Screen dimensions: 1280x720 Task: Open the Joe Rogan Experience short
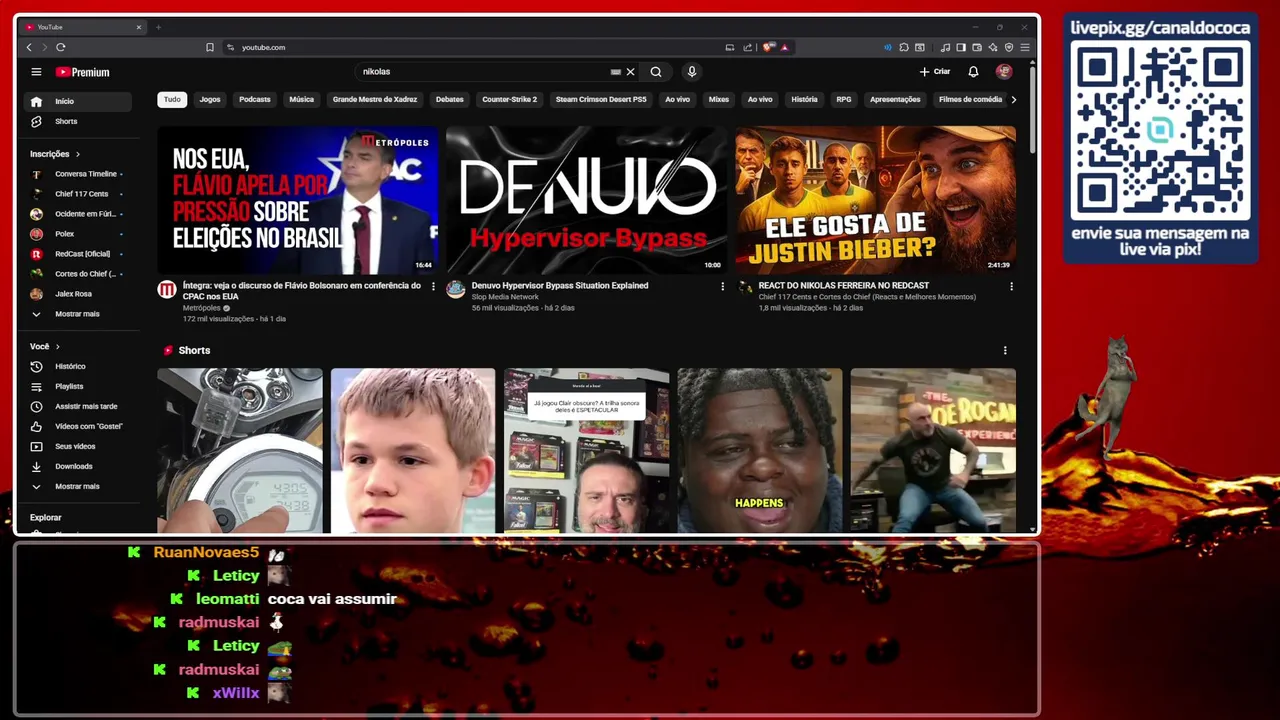click(x=933, y=450)
